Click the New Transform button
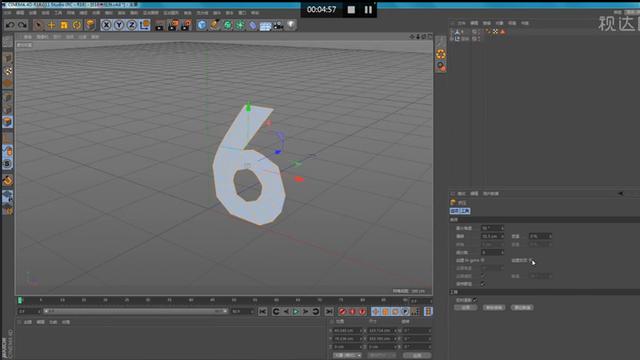The width and height of the screenshot is (640, 360). (494, 308)
